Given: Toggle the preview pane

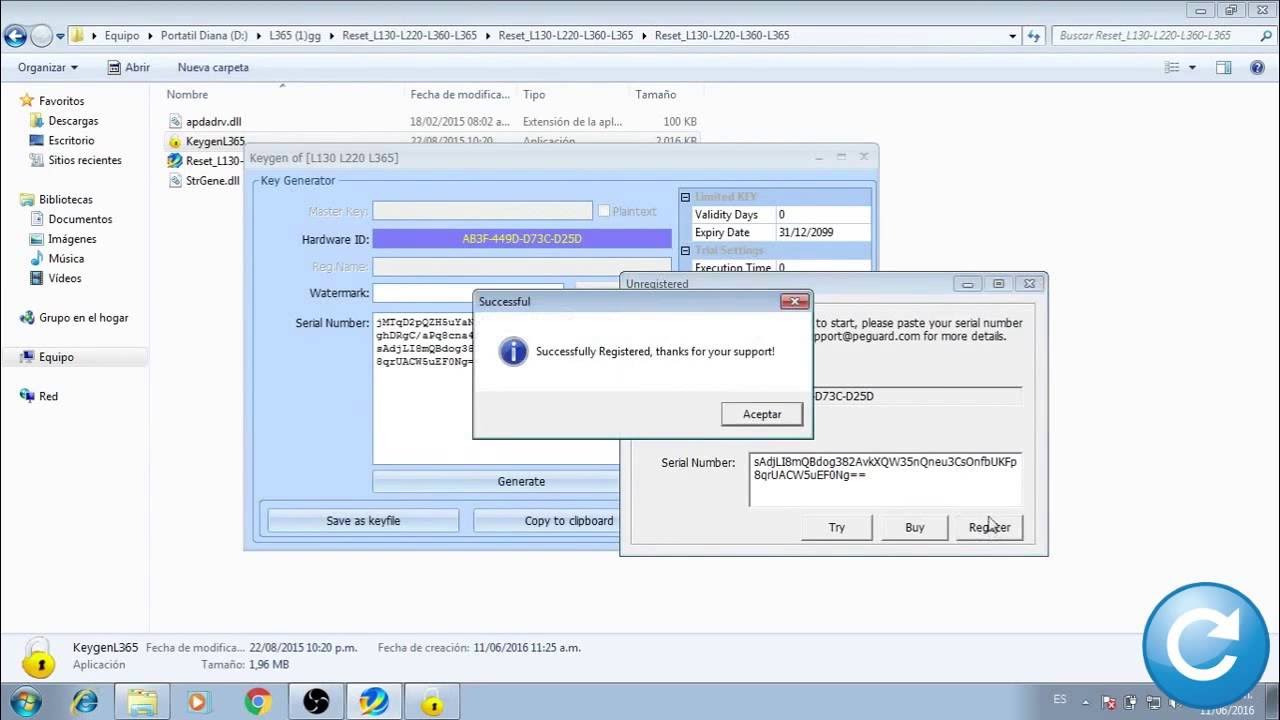Looking at the screenshot, I should point(1223,67).
